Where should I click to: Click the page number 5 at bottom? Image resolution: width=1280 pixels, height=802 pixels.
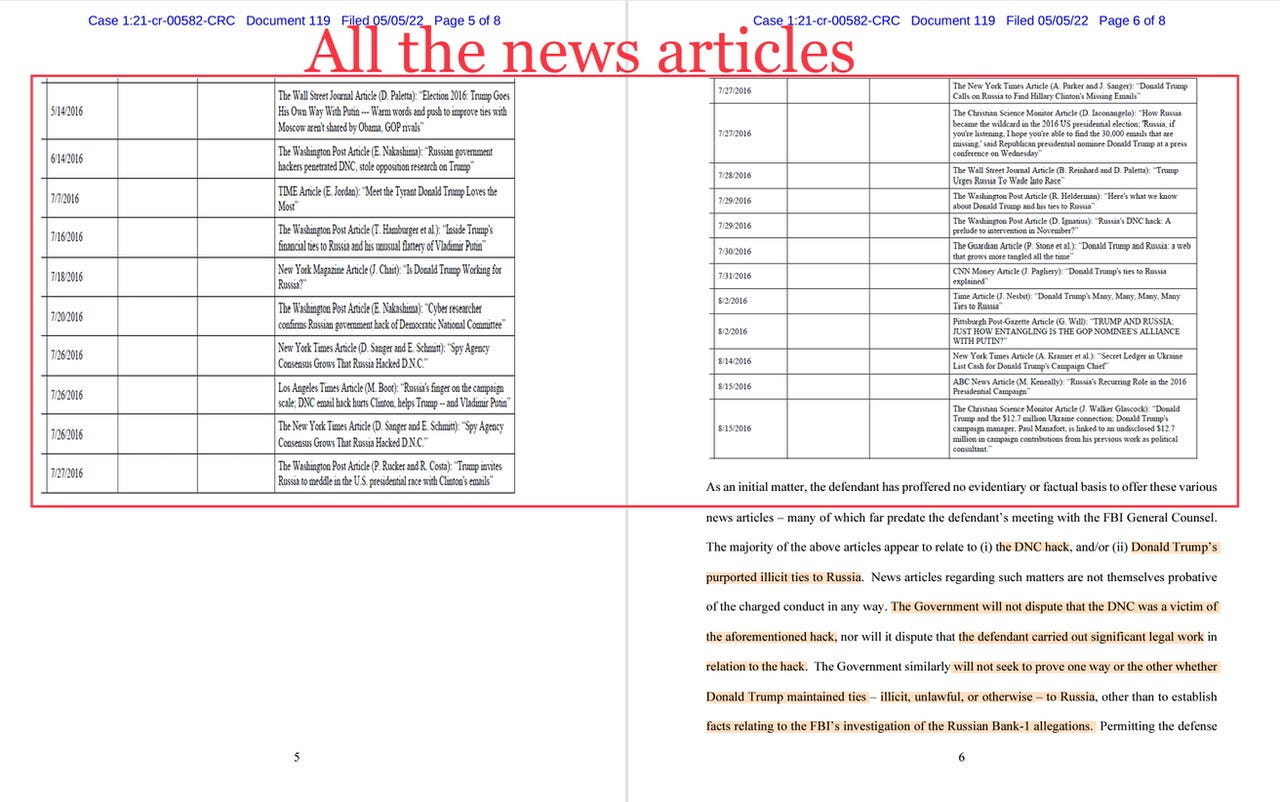(x=296, y=758)
